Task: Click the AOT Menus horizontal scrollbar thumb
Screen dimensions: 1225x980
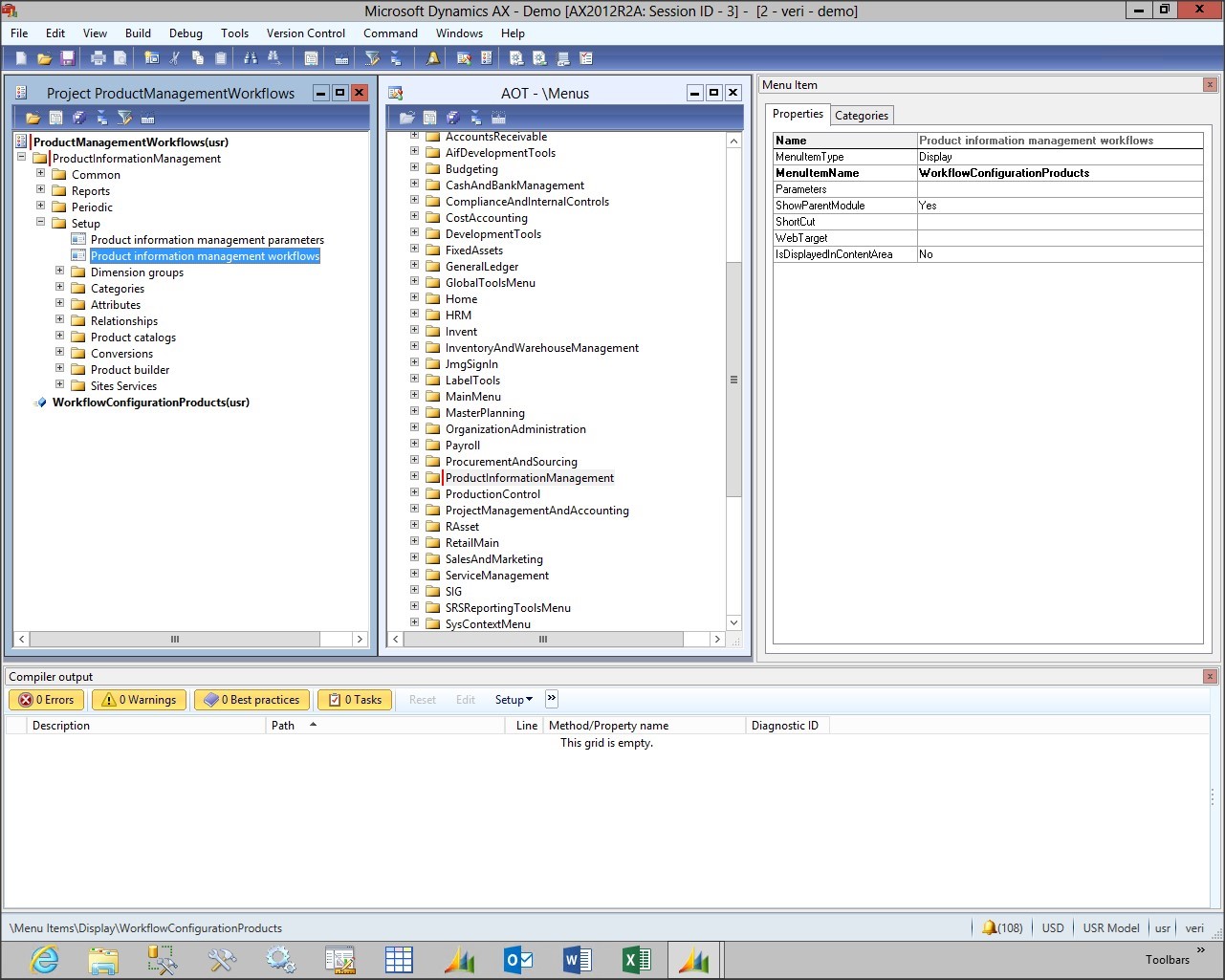Action: point(542,639)
